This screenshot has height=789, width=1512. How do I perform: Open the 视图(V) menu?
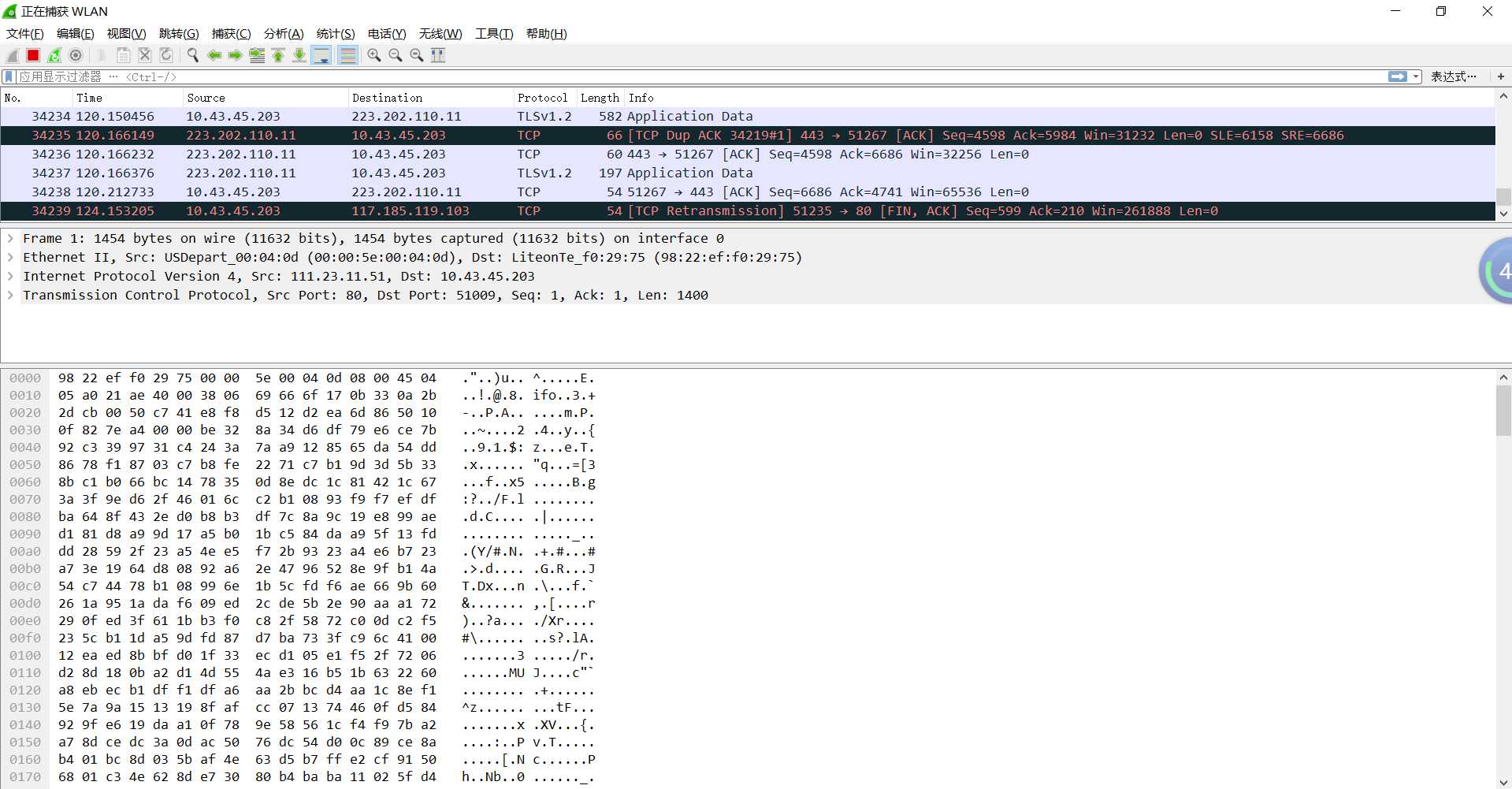tap(127, 33)
